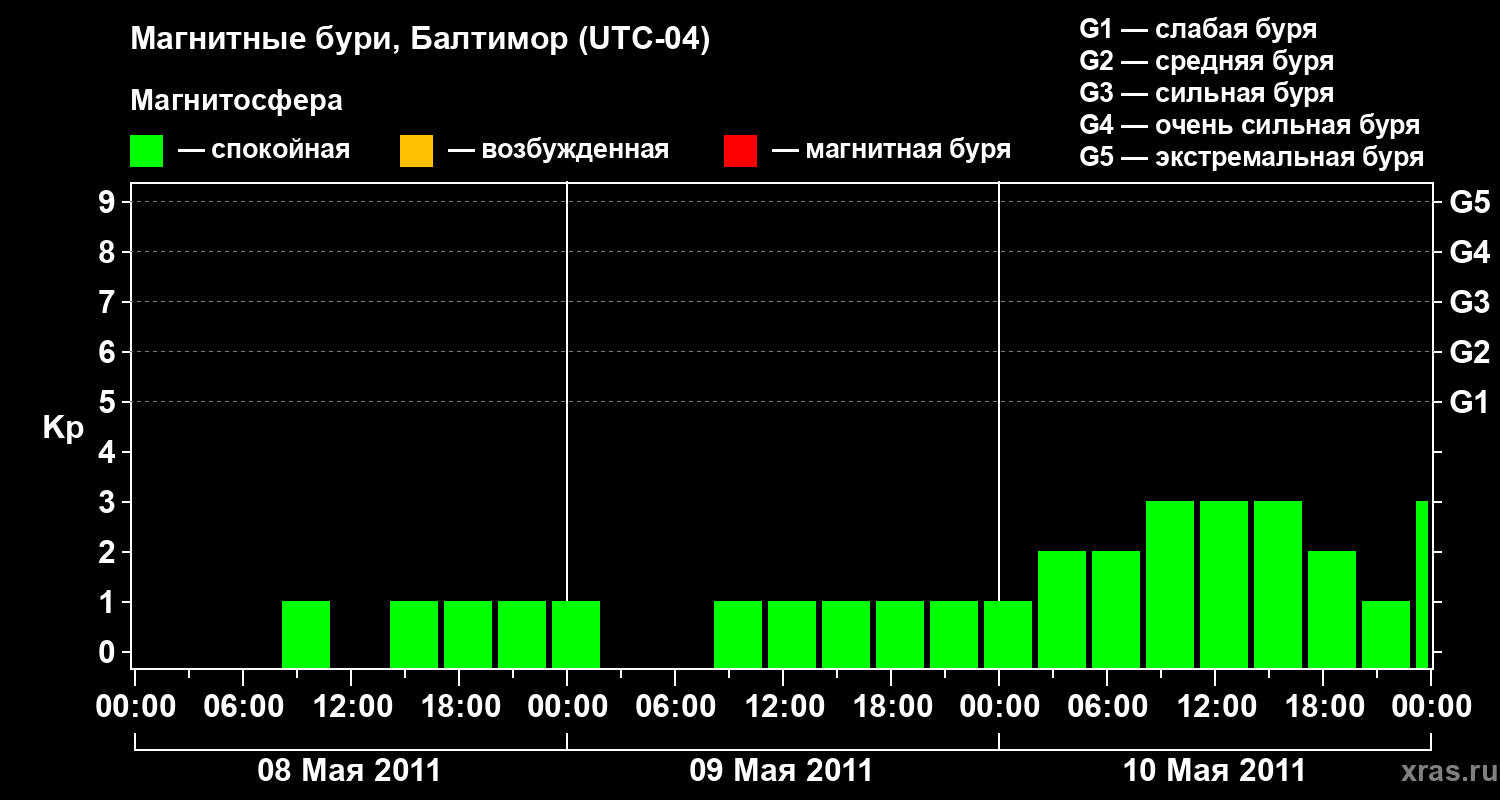This screenshot has height=800, width=1500.
Task: Click legend line 'G1 — слабая буря'
Action: point(1198,29)
